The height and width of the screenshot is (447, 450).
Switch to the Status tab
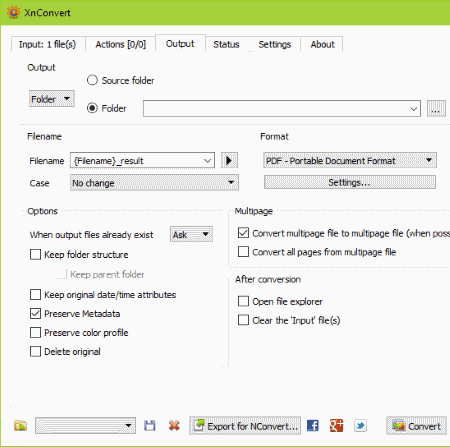click(x=226, y=44)
